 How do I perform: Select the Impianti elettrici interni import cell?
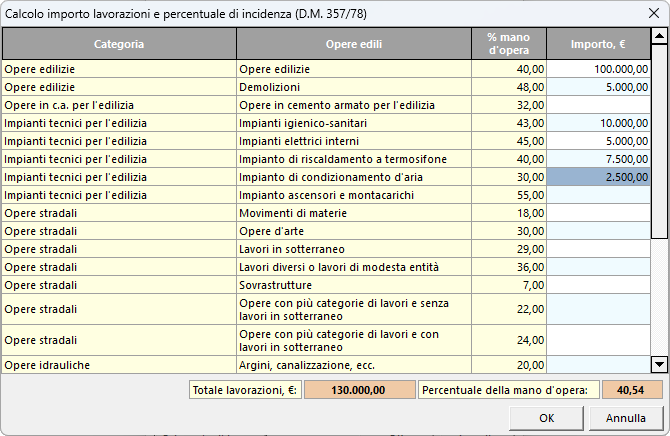click(x=598, y=141)
